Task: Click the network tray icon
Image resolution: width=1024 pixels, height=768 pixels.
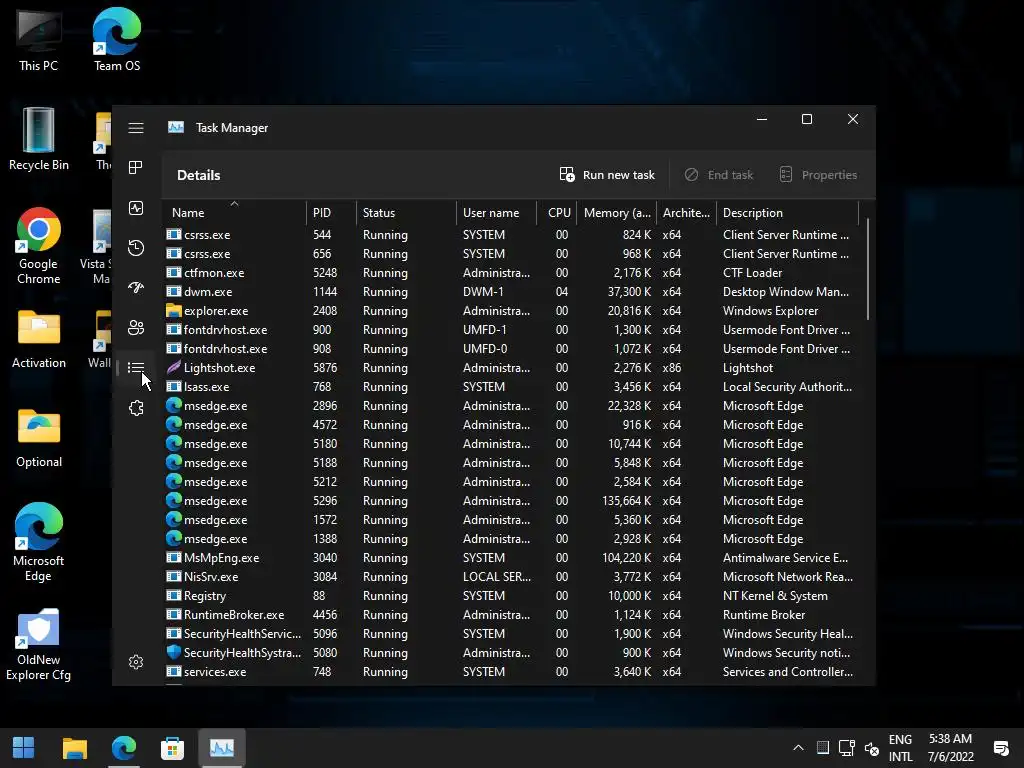Action: pos(847,748)
